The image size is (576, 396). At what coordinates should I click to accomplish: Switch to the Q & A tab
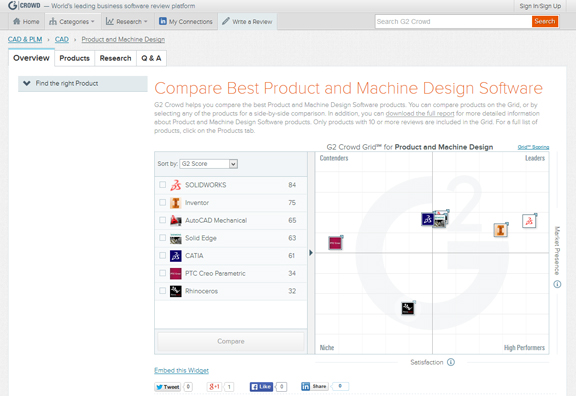151,58
